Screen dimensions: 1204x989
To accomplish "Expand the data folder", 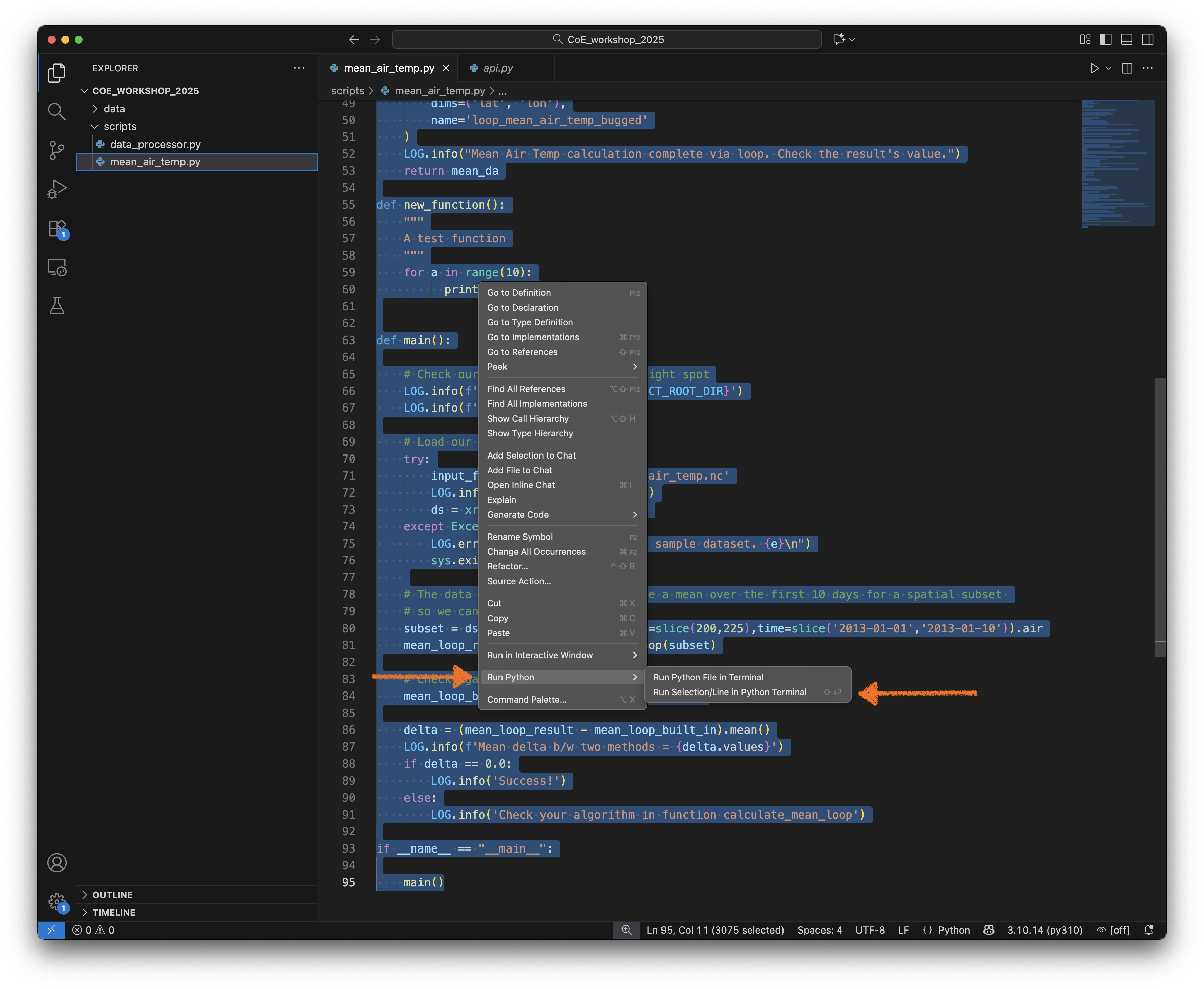I will pos(114,109).
